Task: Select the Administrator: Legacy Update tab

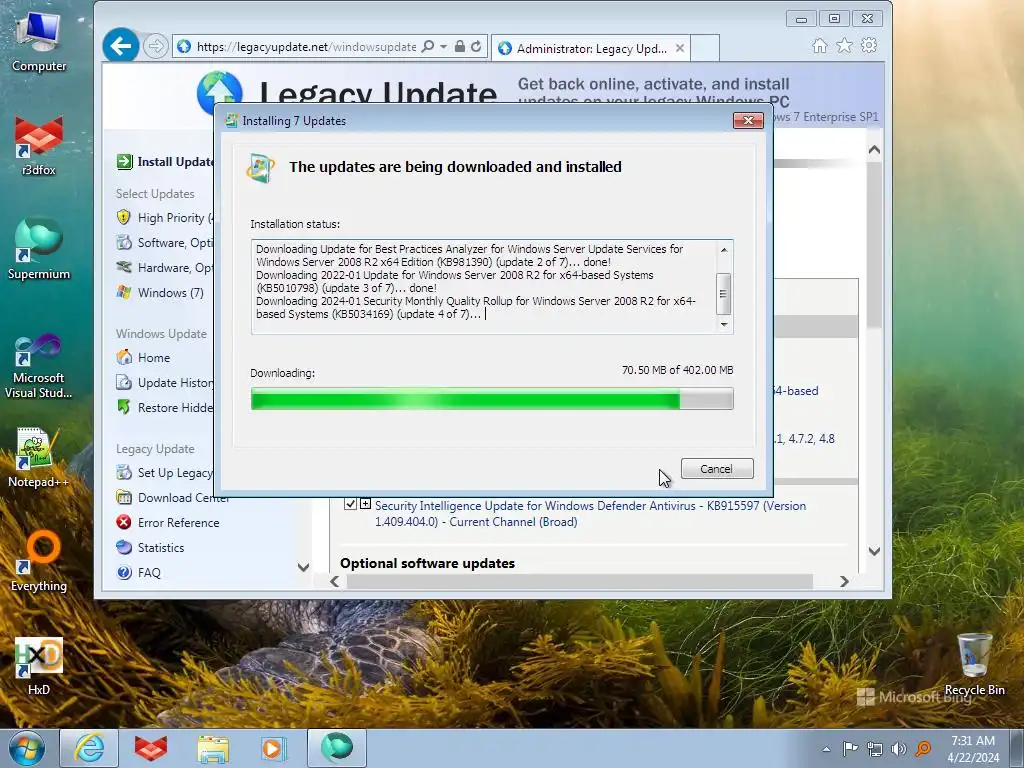Action: click(x=591, y=48)
